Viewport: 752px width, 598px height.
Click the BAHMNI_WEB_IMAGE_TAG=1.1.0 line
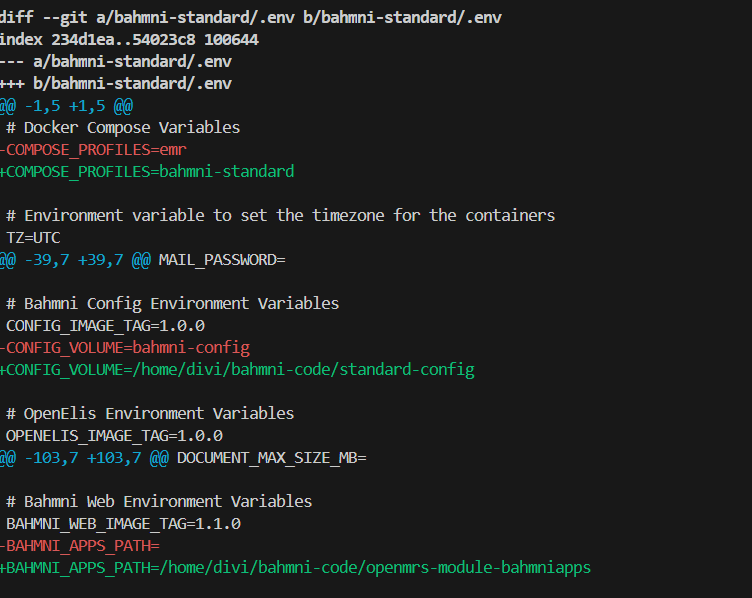(x=123, y=523)
